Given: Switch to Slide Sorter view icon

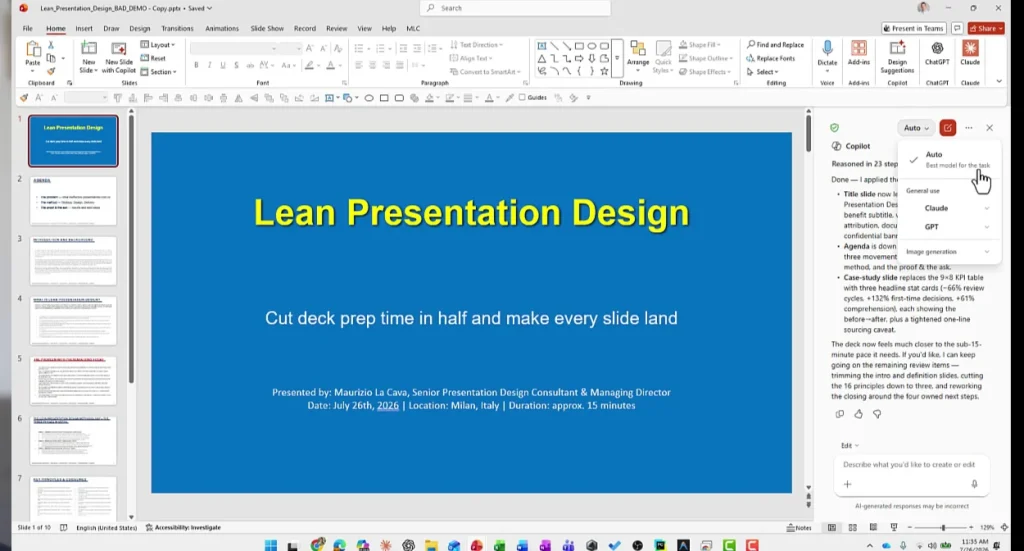Looking at the screenshot, I should pyautogui.click(x=852, y=527).
